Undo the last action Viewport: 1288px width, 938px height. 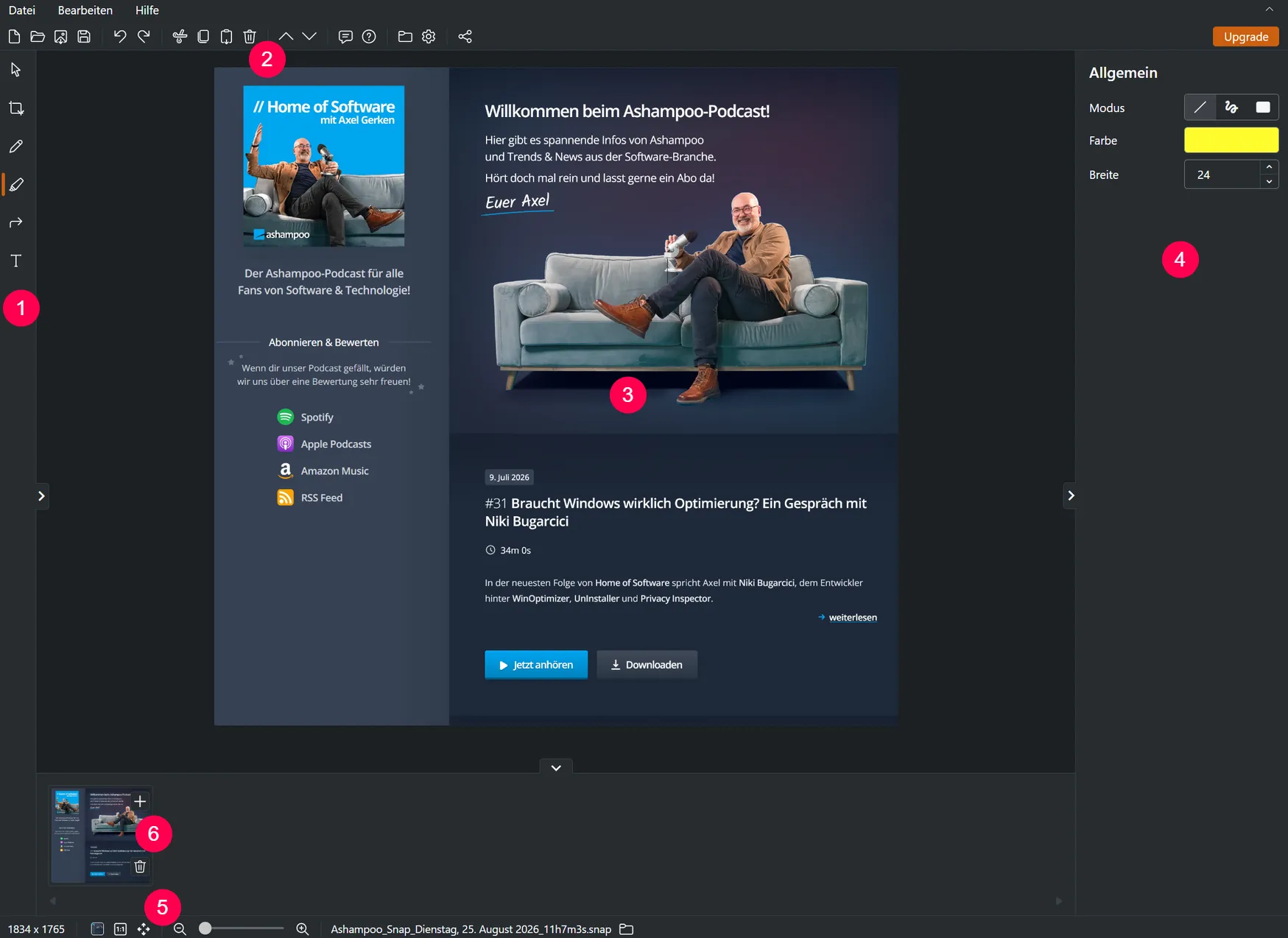click(120, 37)
